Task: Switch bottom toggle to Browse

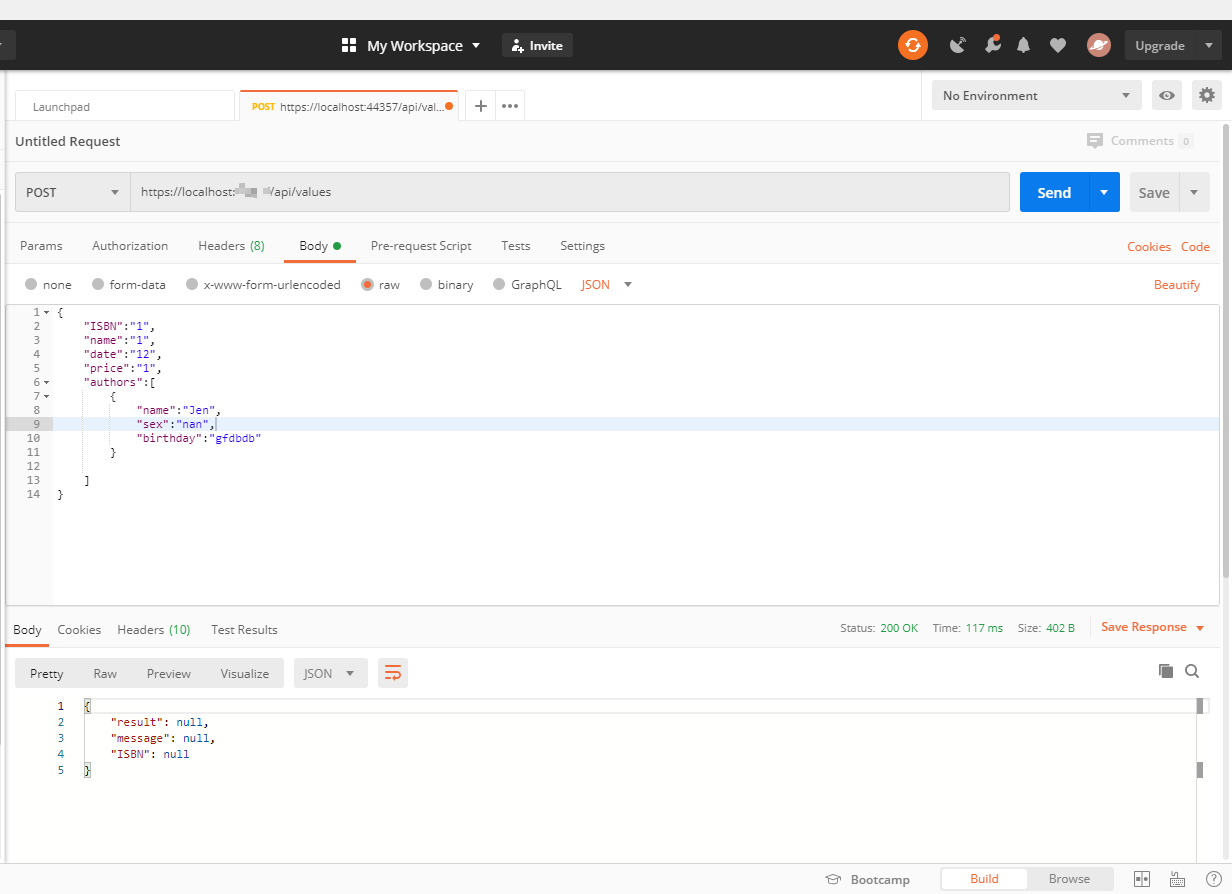Action: [1069, 879]
